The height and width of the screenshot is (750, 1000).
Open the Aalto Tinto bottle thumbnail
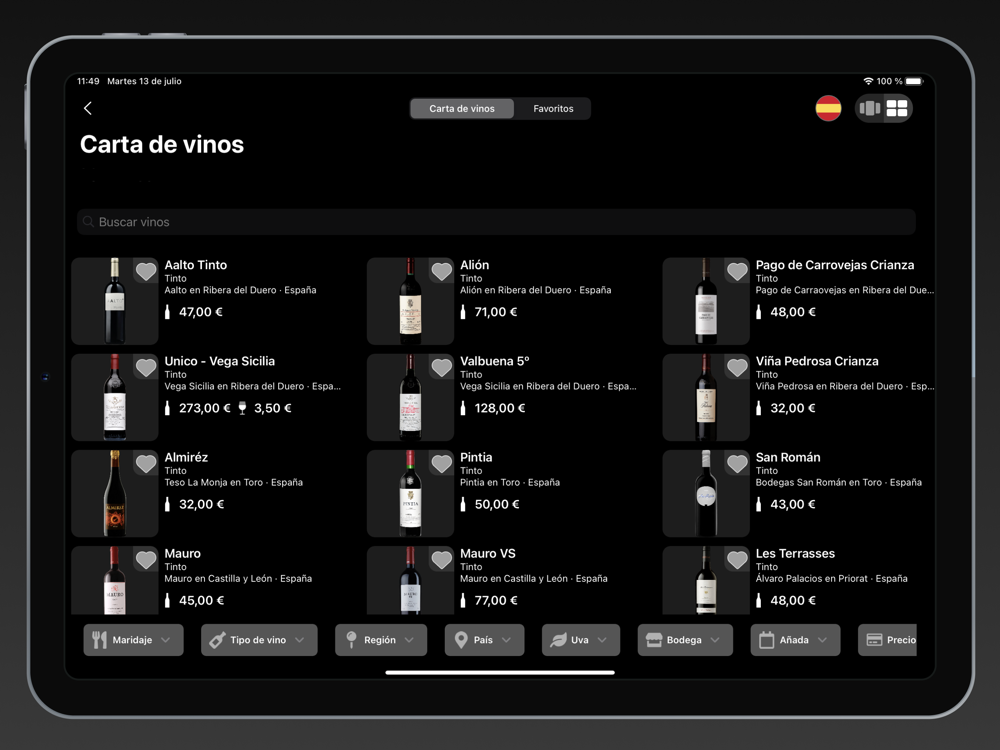[115, 301]
